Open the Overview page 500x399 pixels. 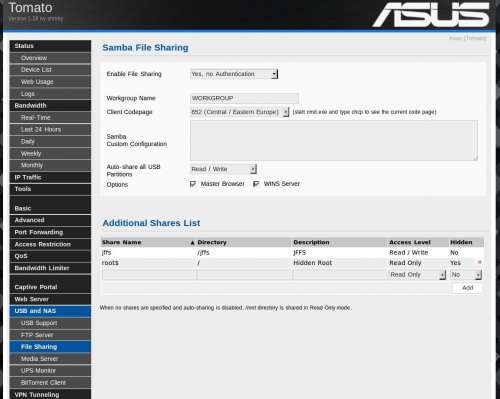click(x=50, y=58)
